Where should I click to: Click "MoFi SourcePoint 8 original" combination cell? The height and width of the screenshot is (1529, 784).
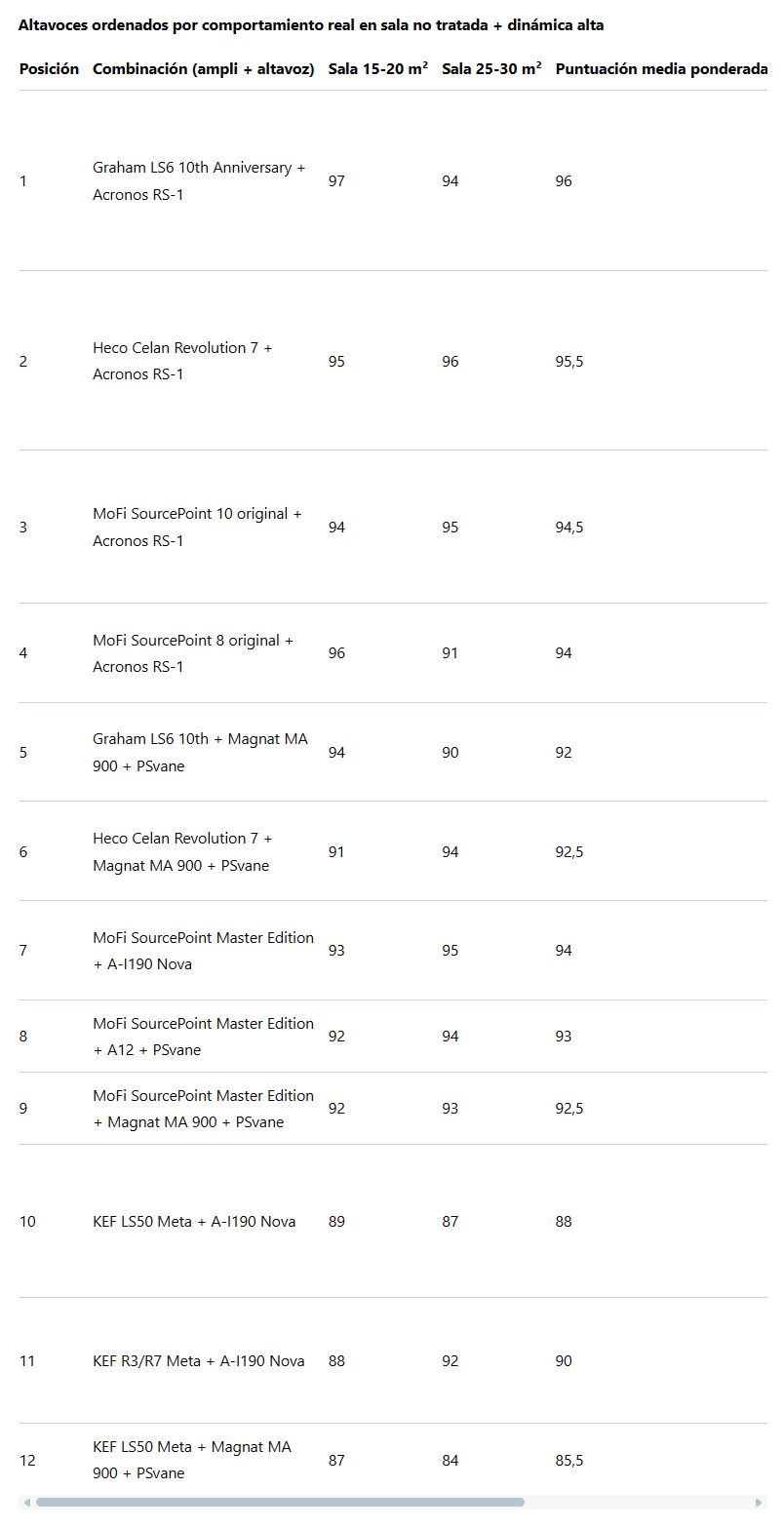click(193, 653)
